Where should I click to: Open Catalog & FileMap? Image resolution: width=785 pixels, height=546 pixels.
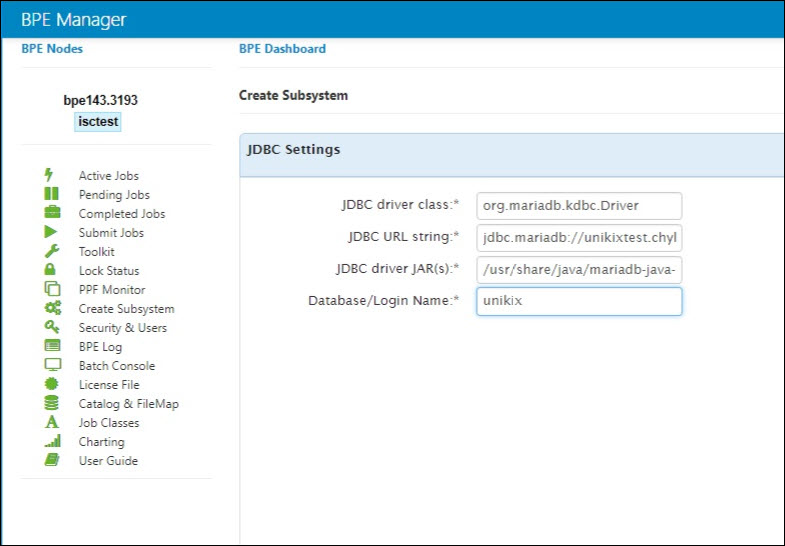(129, 404)
